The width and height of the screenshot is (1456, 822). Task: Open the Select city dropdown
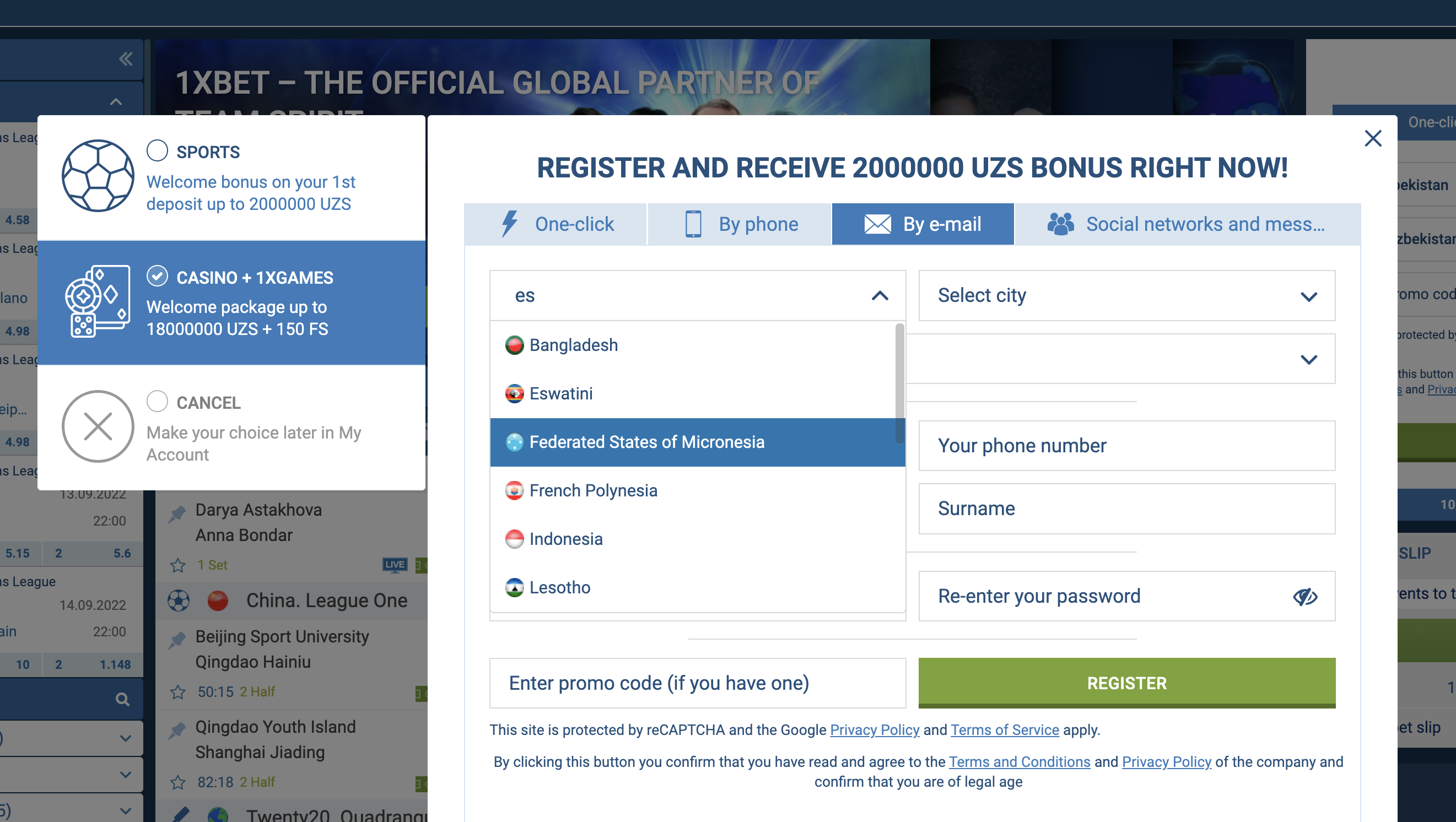pyautogui.click(x=1126, y=295)
